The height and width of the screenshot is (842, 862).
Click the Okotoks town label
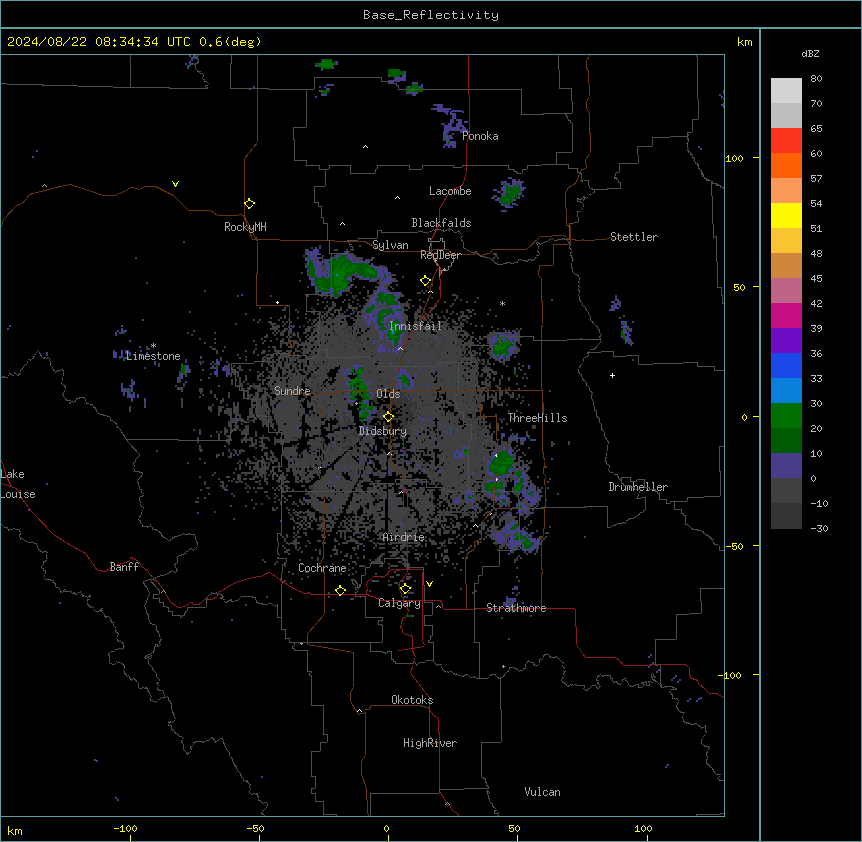coord(412,700)
